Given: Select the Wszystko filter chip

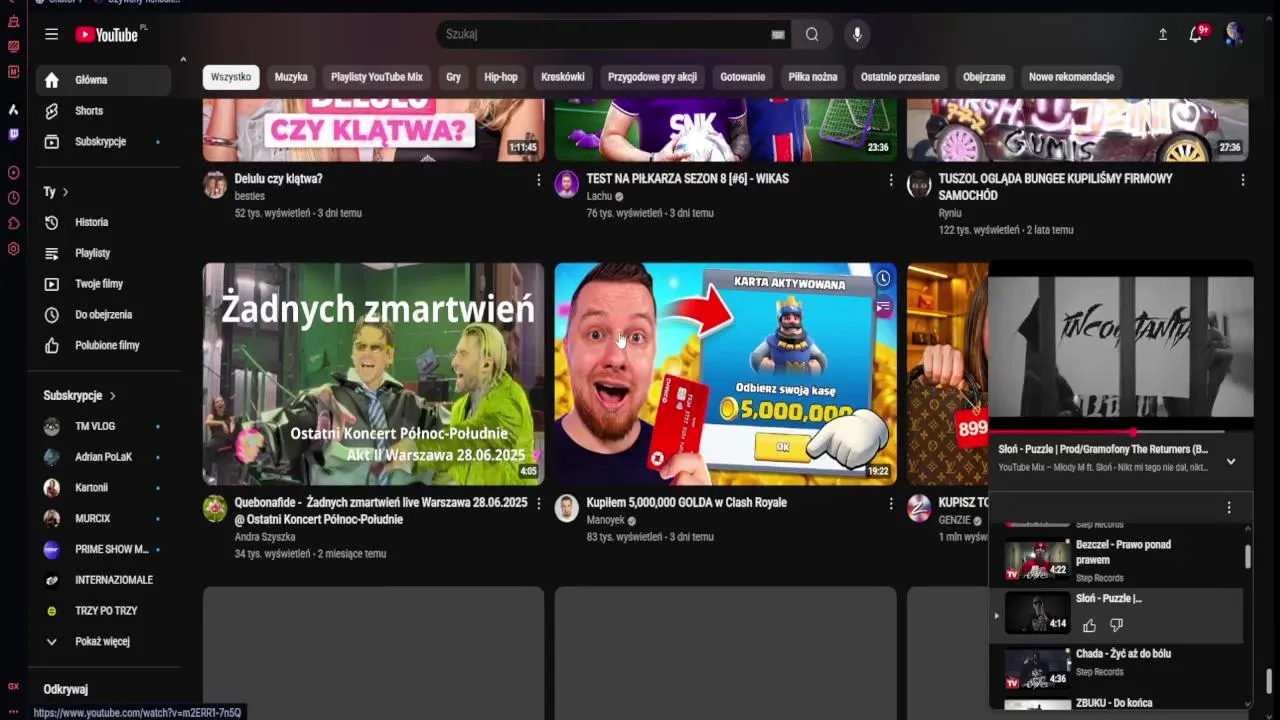Looking at the screenshot, I should (x=231, y=77).
